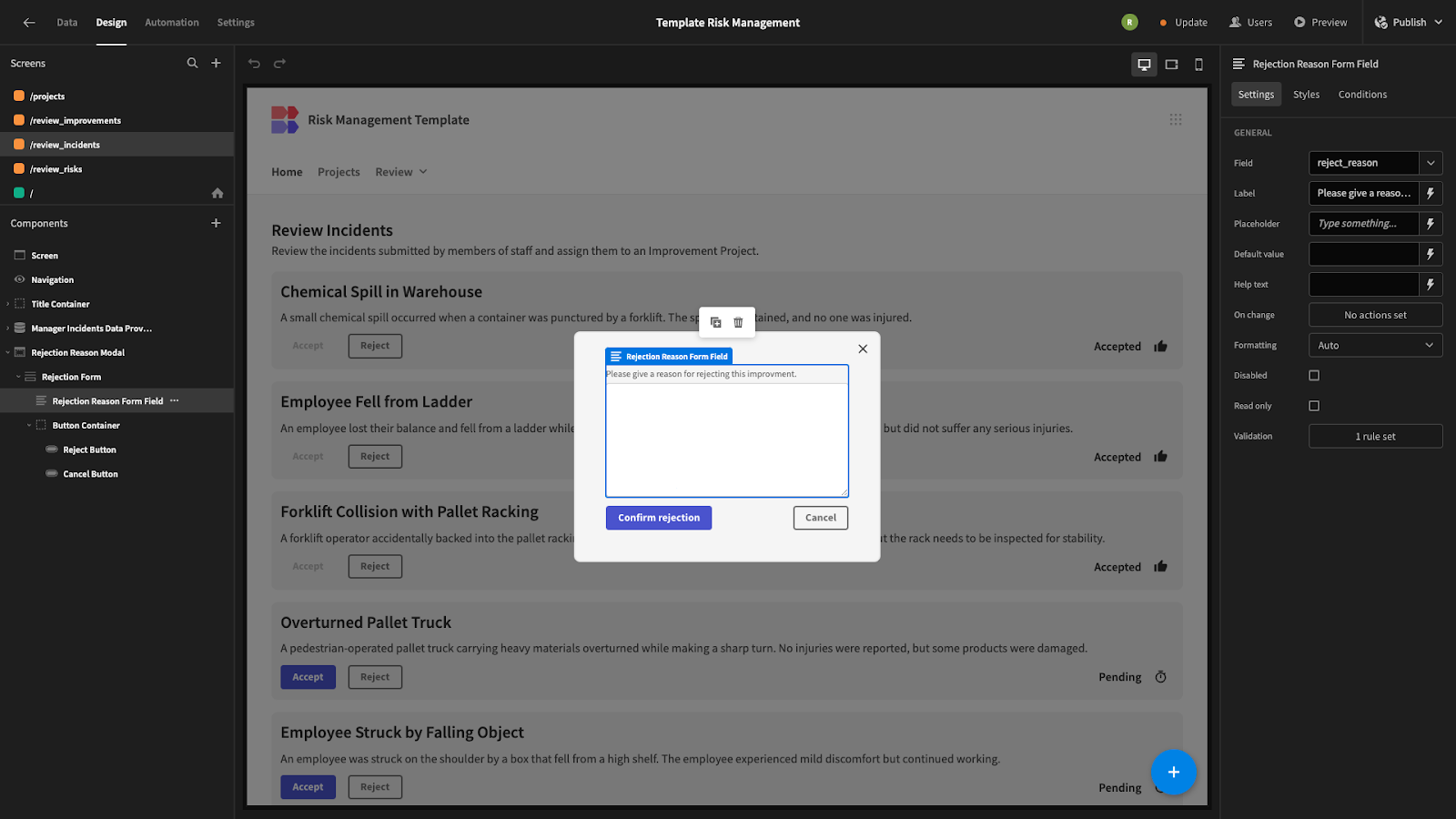1456x819 pixels.
Task: Click the undo arrow
Action: click(x=254, y=64)
